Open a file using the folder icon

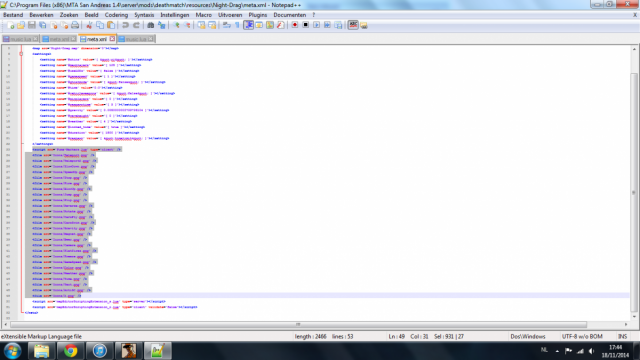[21, 25]
